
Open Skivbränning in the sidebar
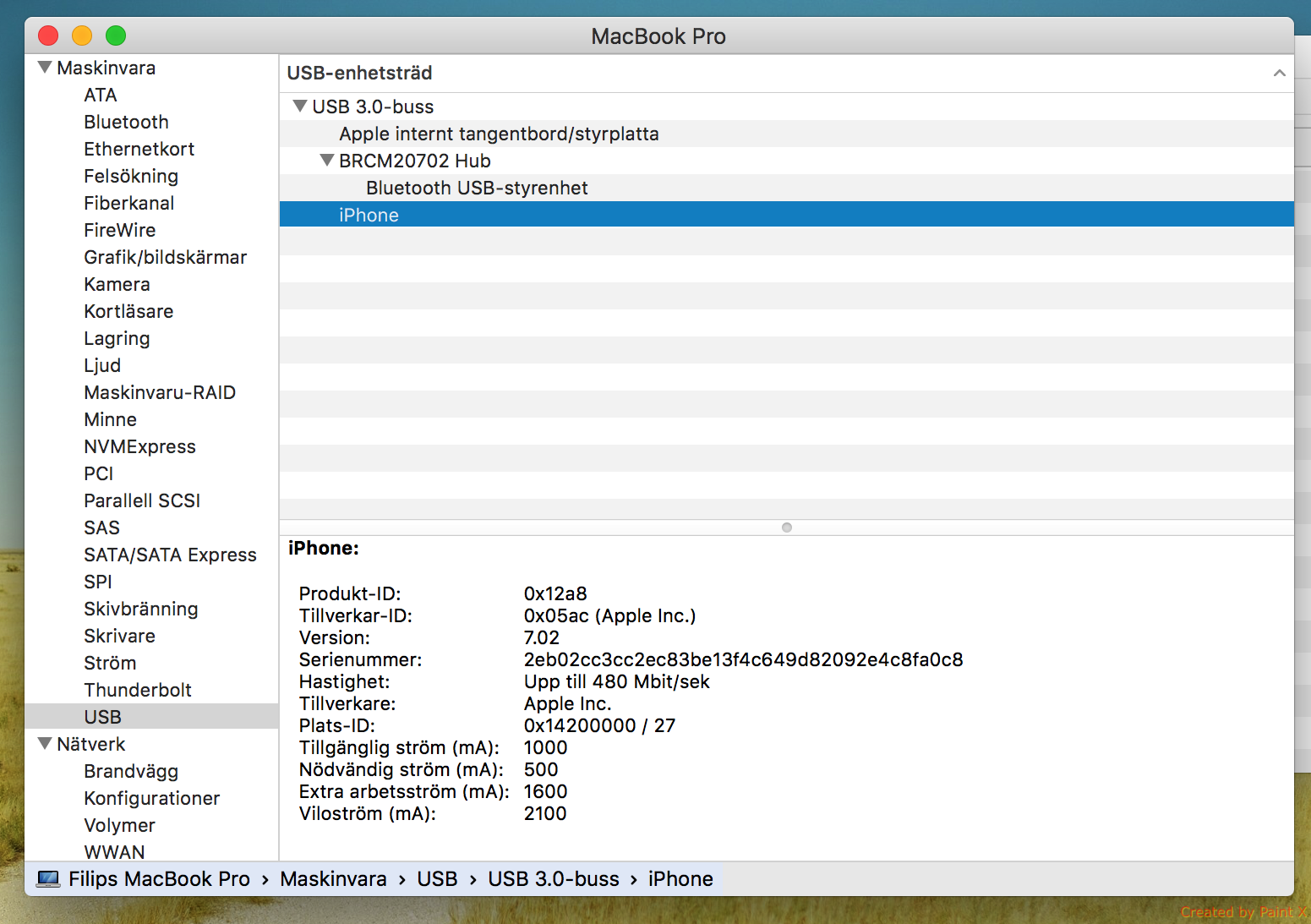pyautogui.click(x=140, y=609)
